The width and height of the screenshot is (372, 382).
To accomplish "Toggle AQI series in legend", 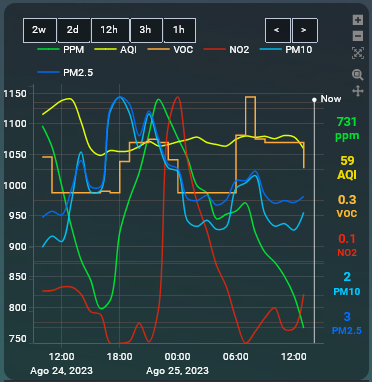I will 116,50.
